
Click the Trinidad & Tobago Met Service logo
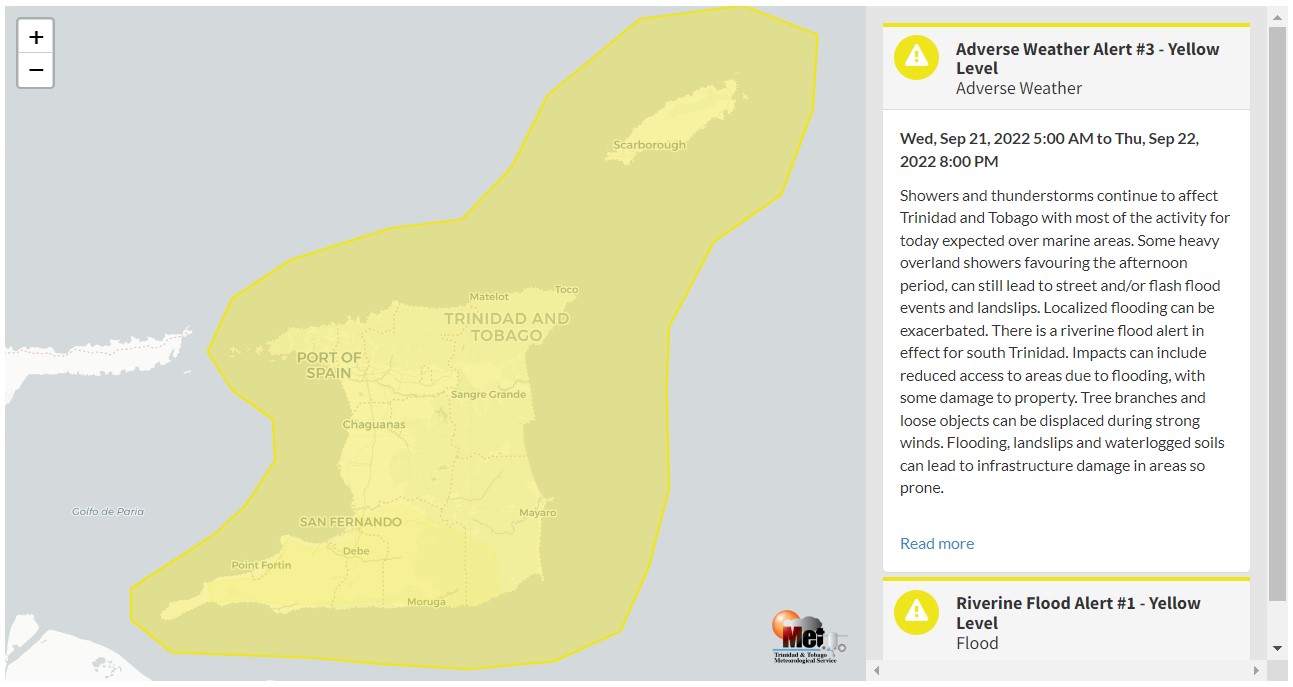(809, 637)
